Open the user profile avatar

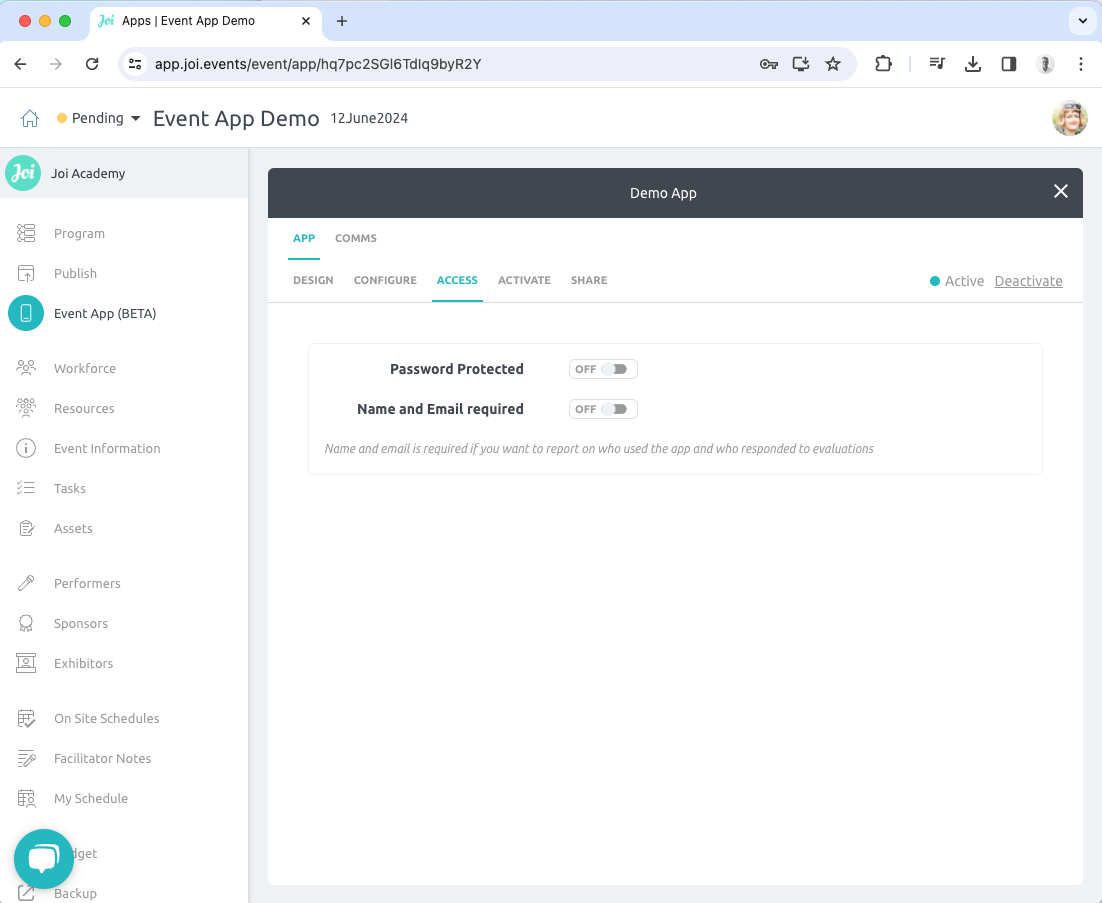[1070, 118]
